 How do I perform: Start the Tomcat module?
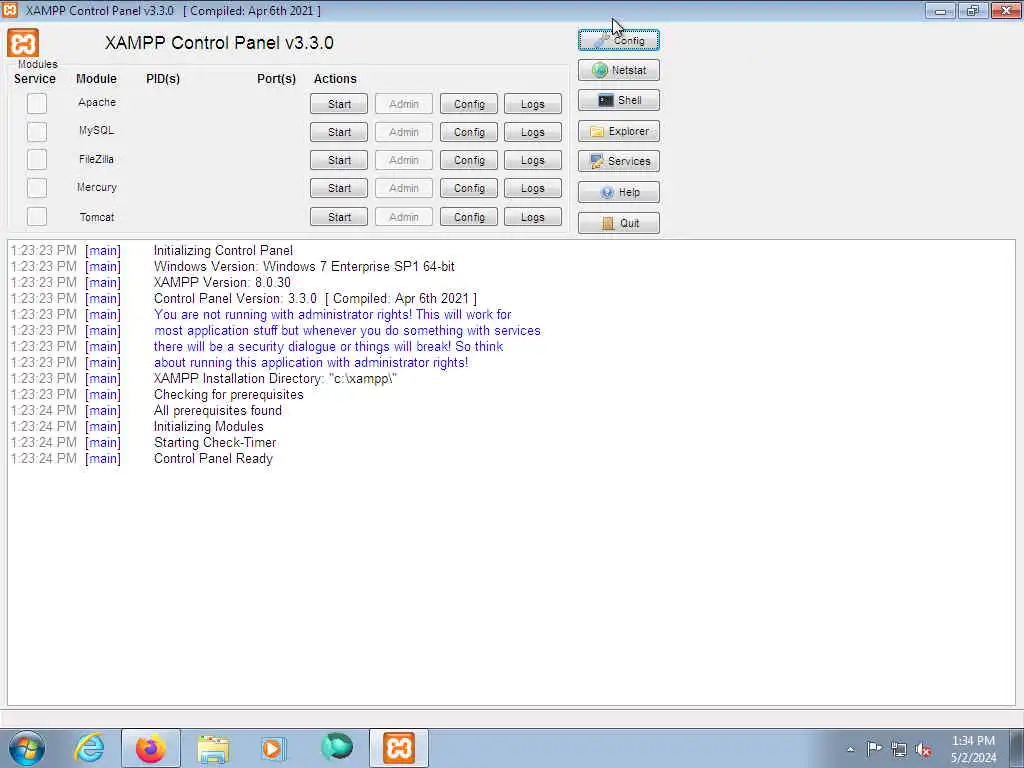click(x=339, y=217)
